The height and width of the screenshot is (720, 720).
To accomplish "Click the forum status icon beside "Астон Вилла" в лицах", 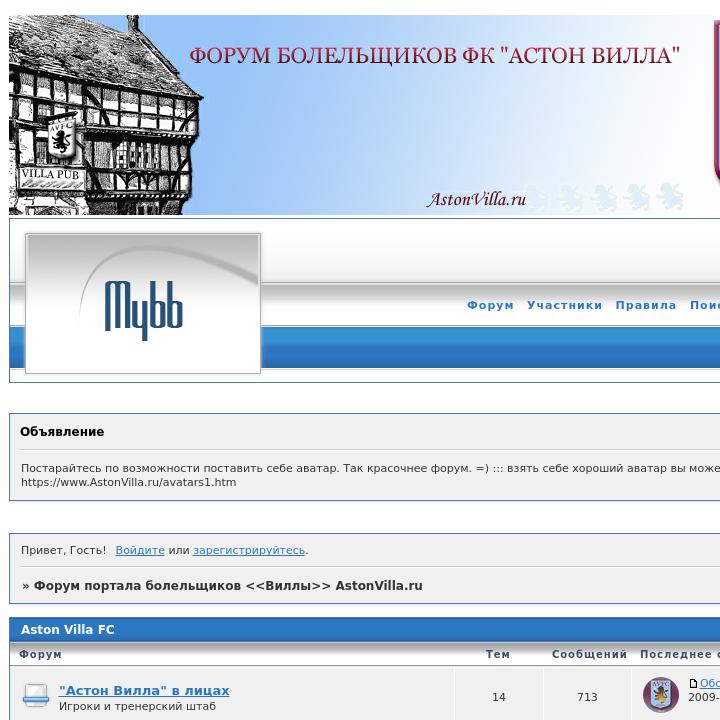I will click(x=36, y=696).
